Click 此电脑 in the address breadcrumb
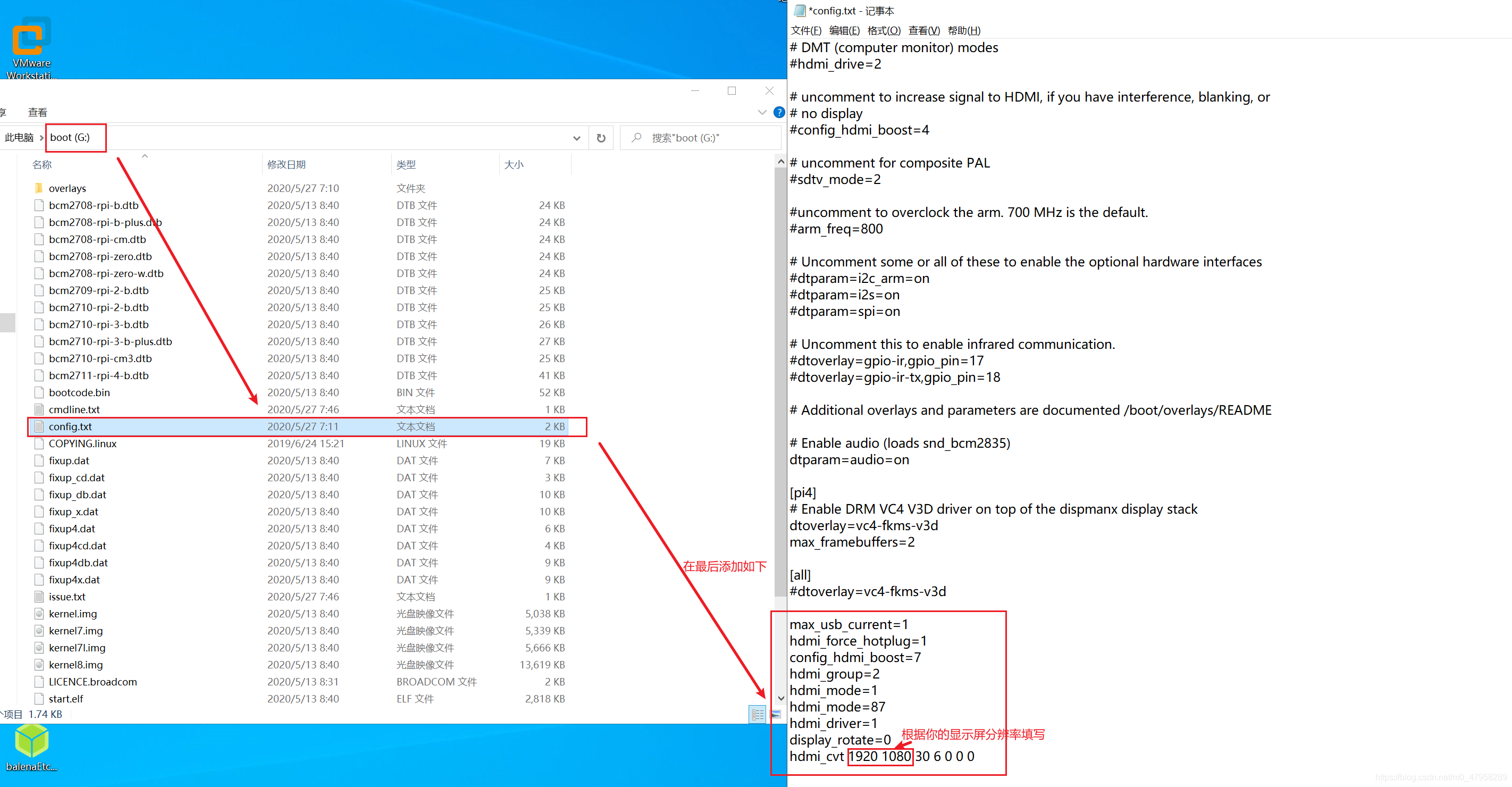The image size is (1512, 787). pos(19,137)
